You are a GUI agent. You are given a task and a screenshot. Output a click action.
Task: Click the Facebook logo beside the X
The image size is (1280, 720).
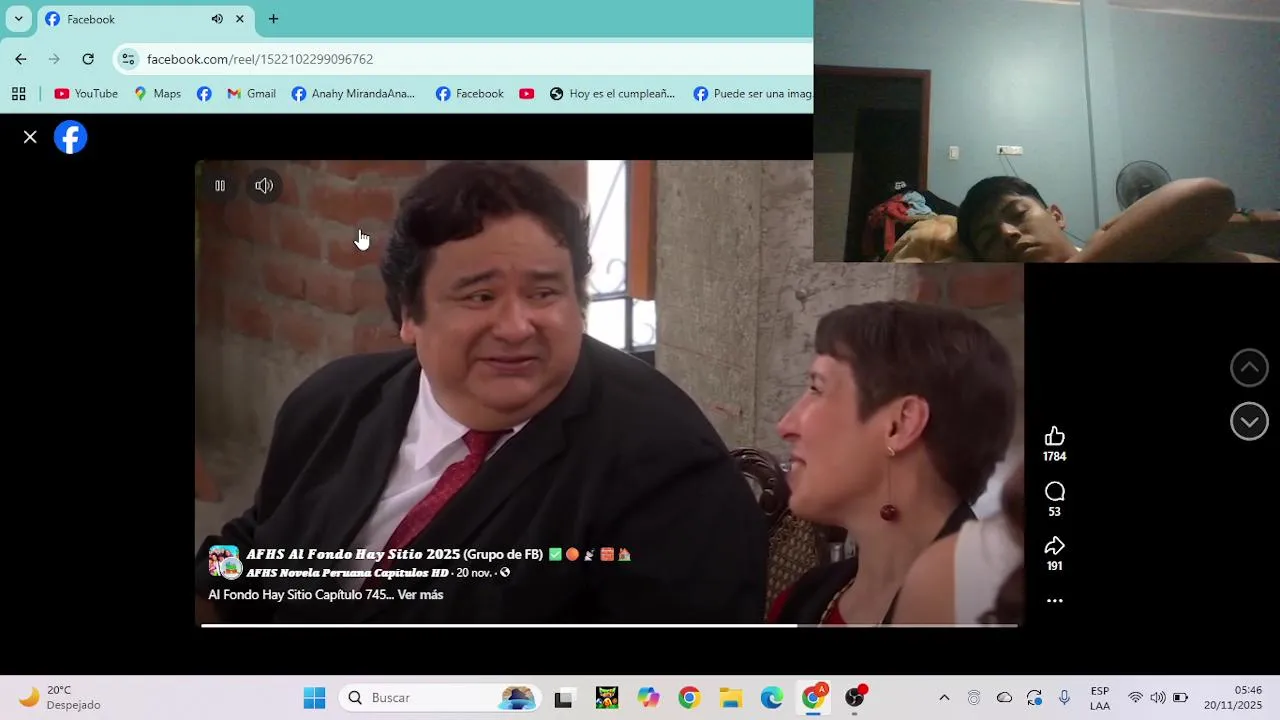(x=70, y=137)
